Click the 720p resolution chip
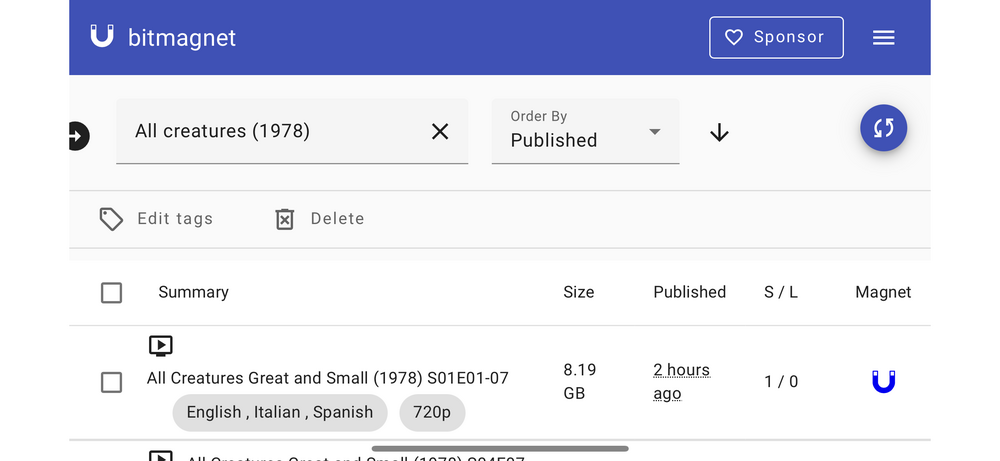The image size is (1000, 461). 432,413
